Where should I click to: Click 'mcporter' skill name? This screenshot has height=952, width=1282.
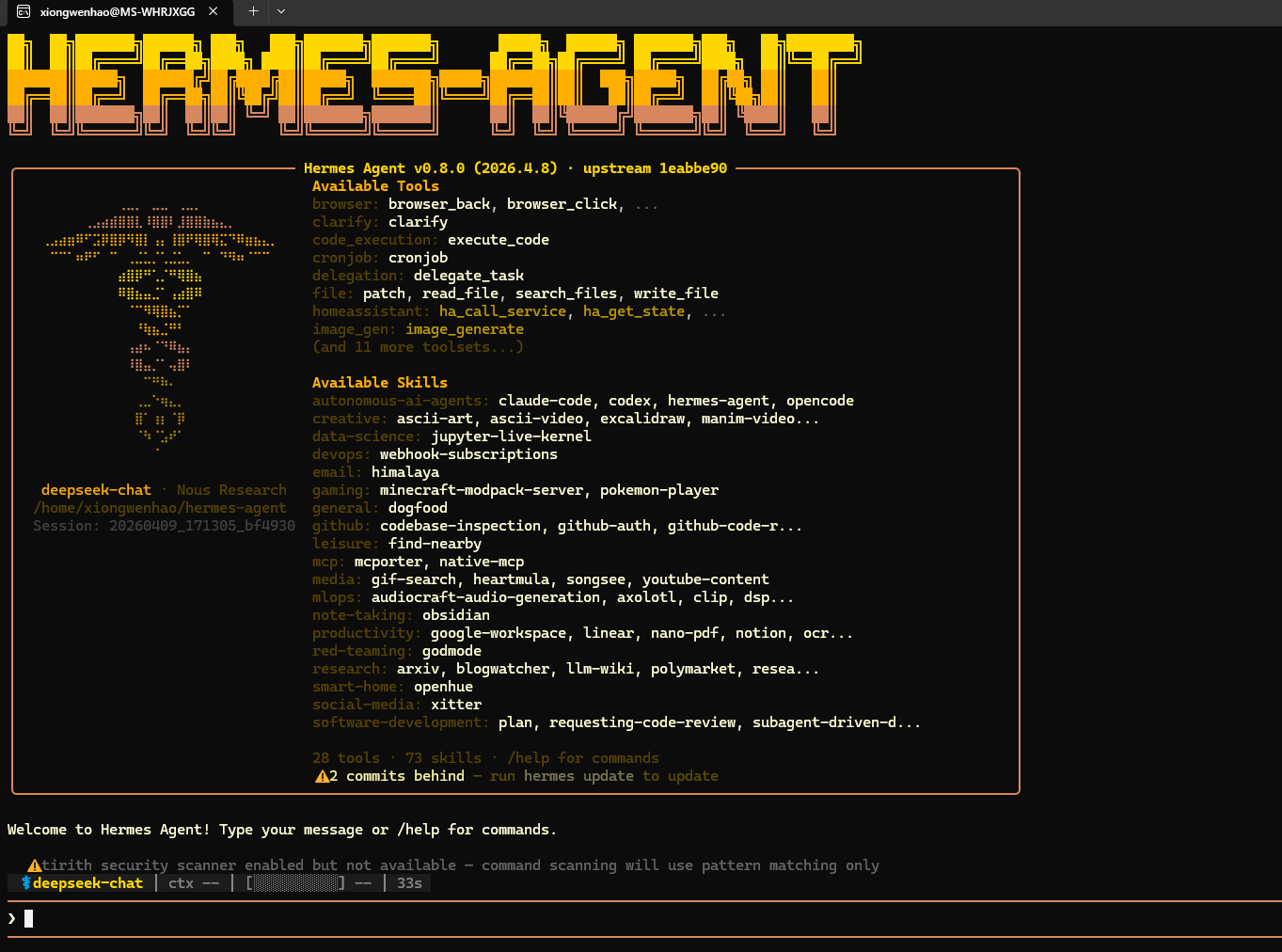(x=388, y=562)
